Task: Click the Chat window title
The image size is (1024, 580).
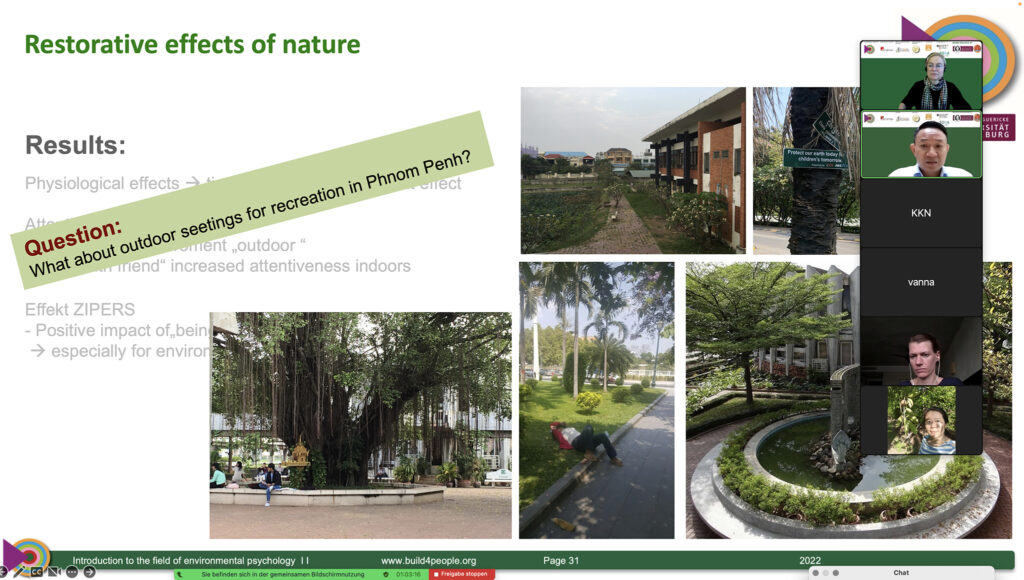Action: tap(901, 573)
